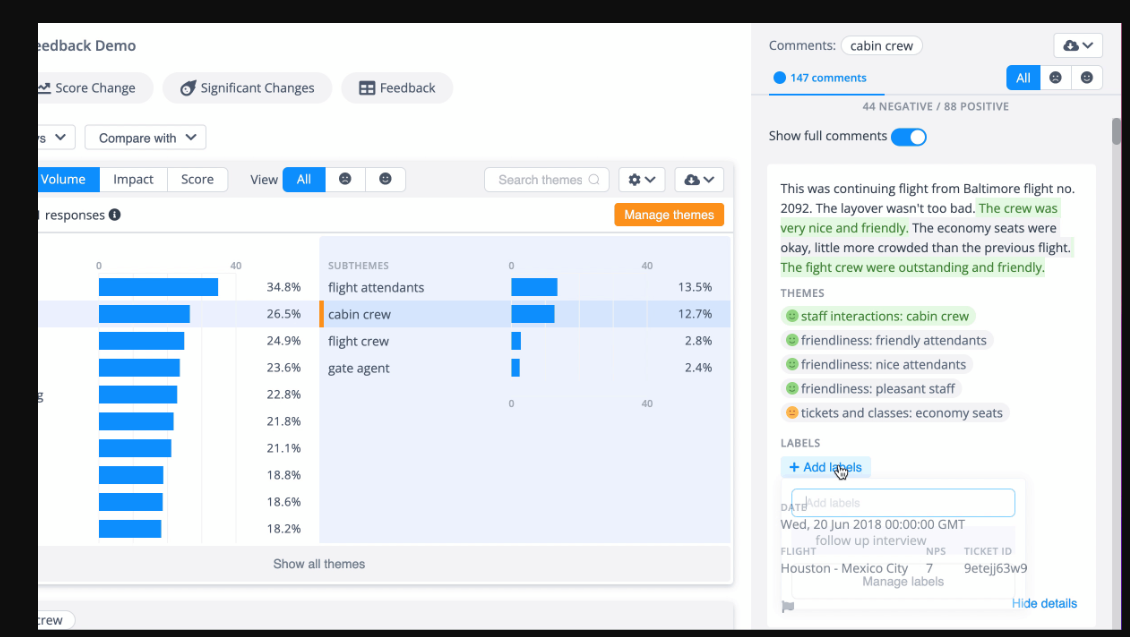The image size is (1130, 637).
Task: Click the Feedback table icon
Action: (x=367, y=88)
